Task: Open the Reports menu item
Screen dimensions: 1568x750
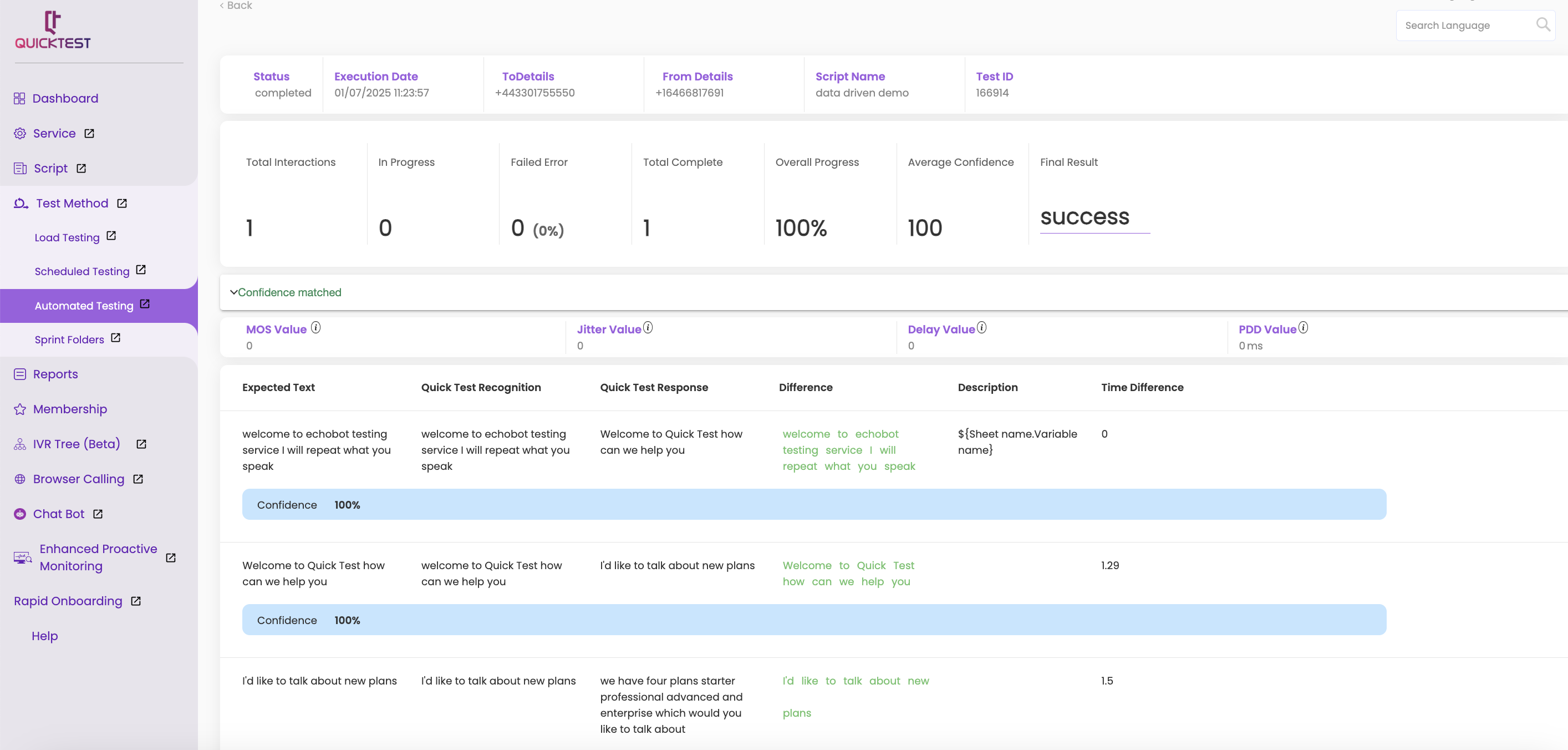Action: point(55,374)
